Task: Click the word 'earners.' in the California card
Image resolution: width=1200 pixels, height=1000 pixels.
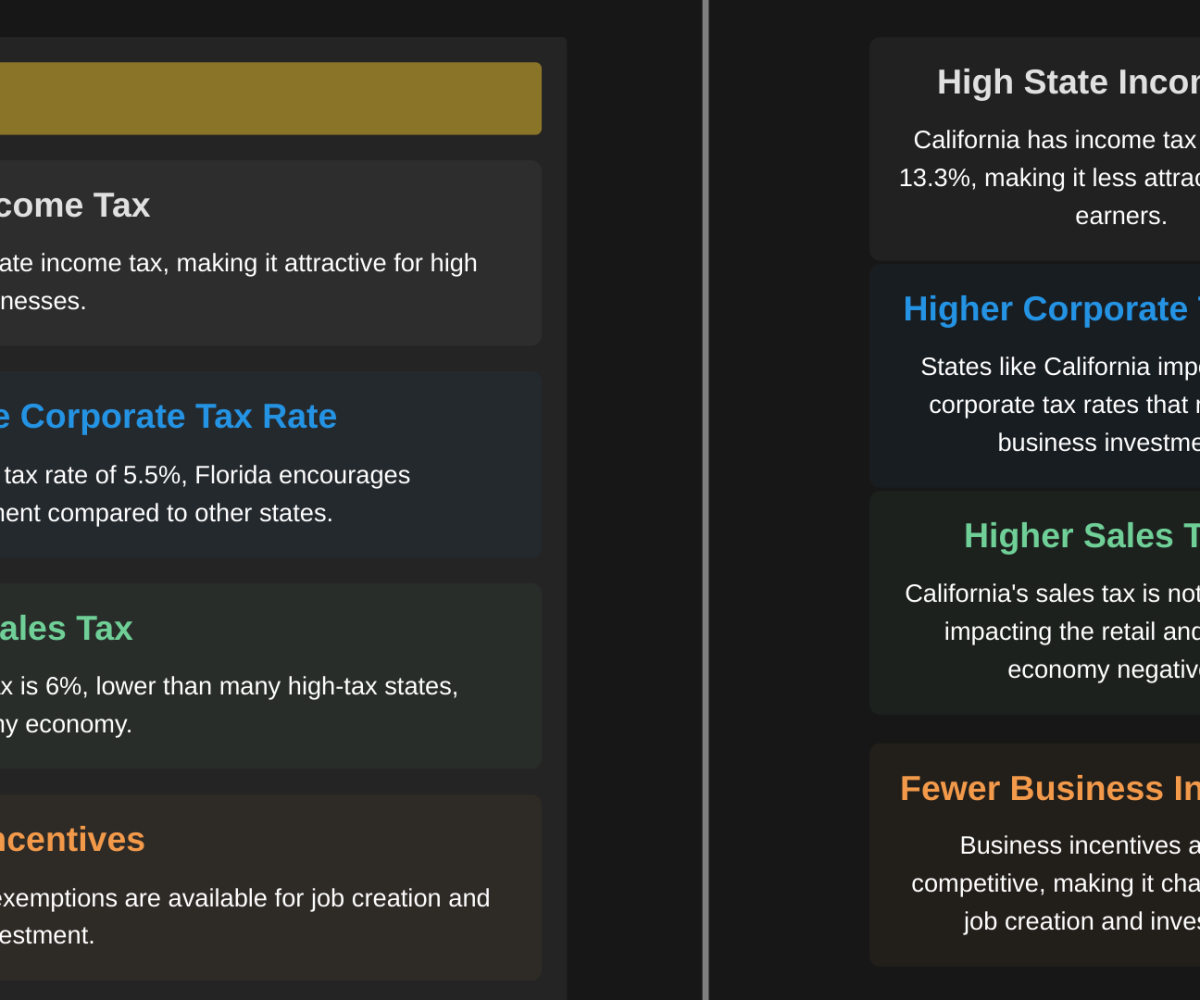Action: (x=1121, y=216)
